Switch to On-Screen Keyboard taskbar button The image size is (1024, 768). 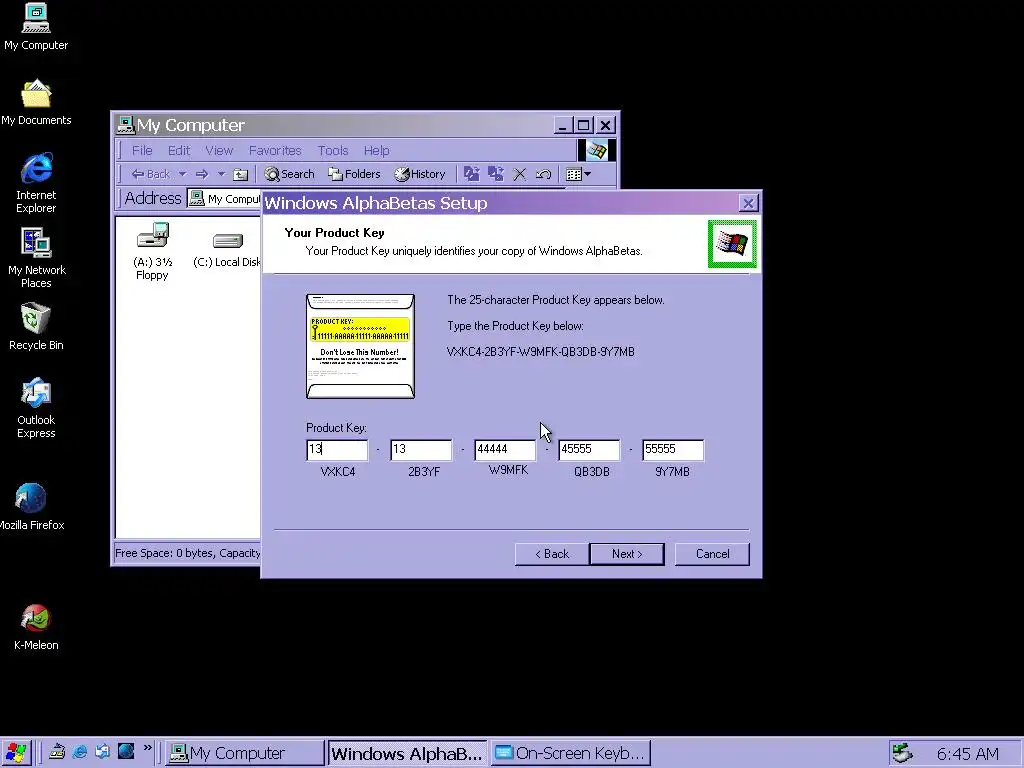coord(571,753)
